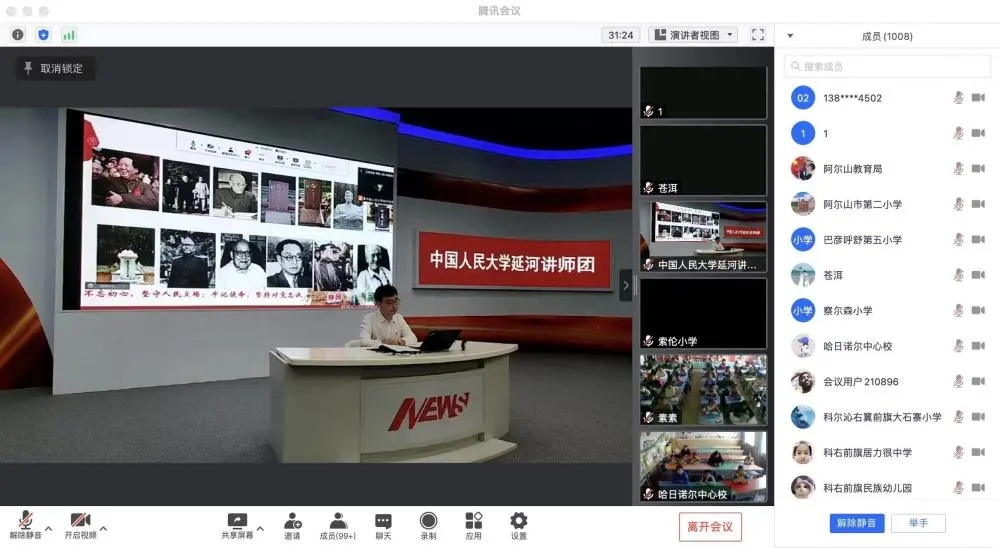1000x548 pixels.
Task: Unmute microphone in bottom toolbar
Action: pyautogui.click(x=26, y=526)
